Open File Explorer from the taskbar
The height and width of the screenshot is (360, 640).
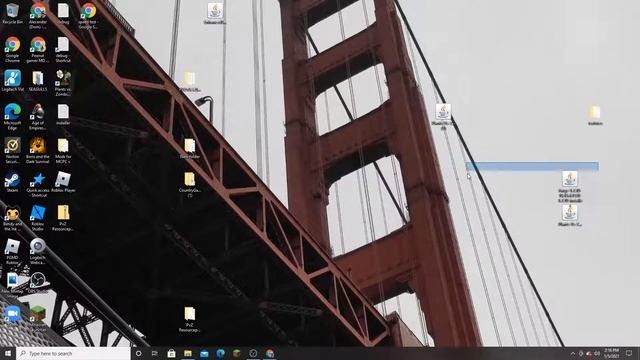point(188,353)
